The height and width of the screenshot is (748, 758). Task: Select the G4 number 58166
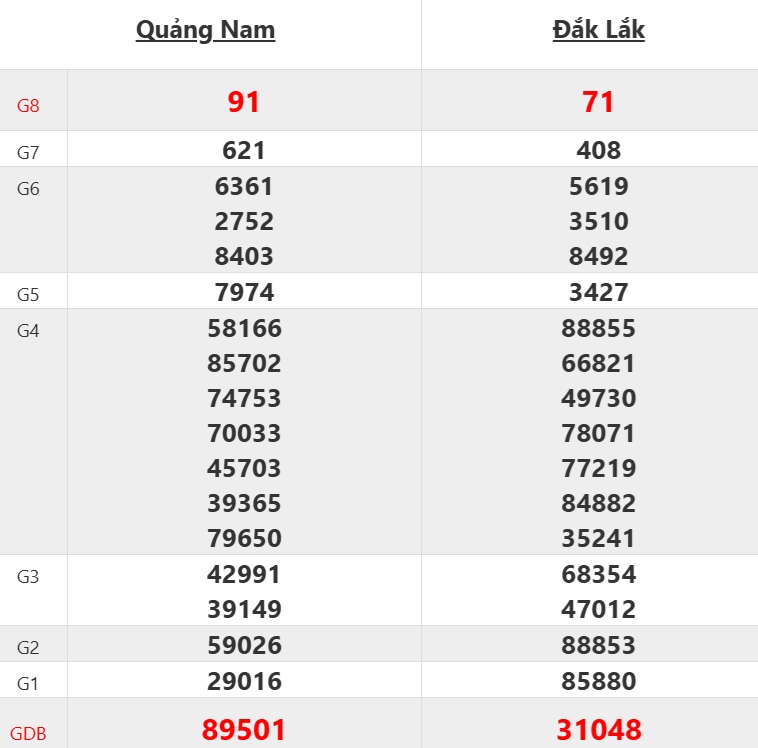pos(244,328)
